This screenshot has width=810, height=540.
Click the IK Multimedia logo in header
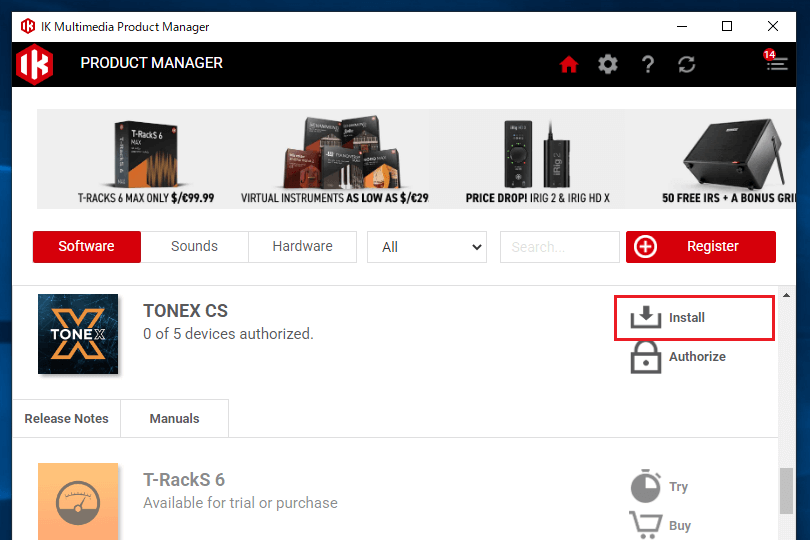(x=35, y=65)
